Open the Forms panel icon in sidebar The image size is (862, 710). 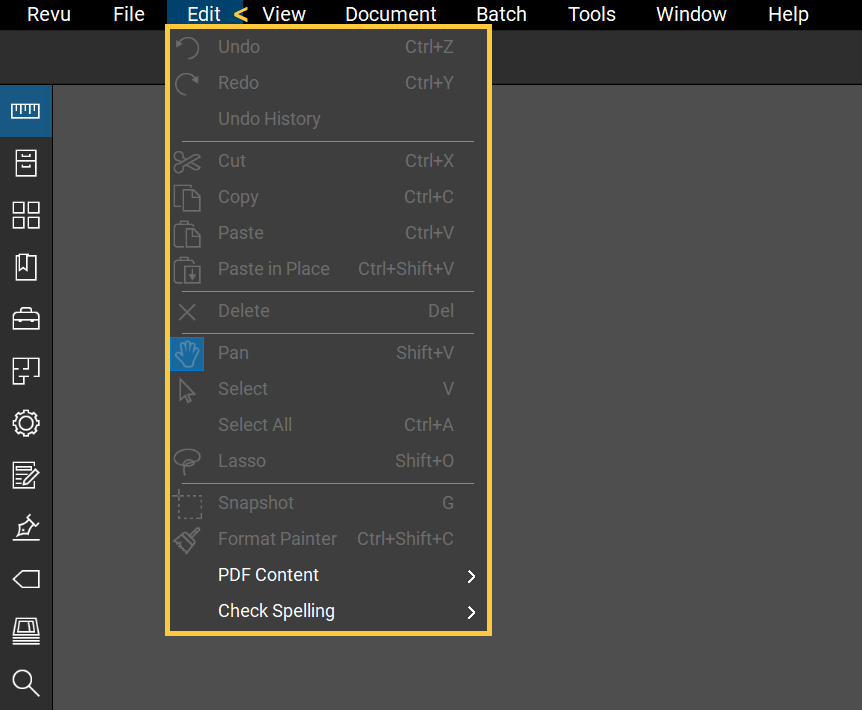point(26,475)
